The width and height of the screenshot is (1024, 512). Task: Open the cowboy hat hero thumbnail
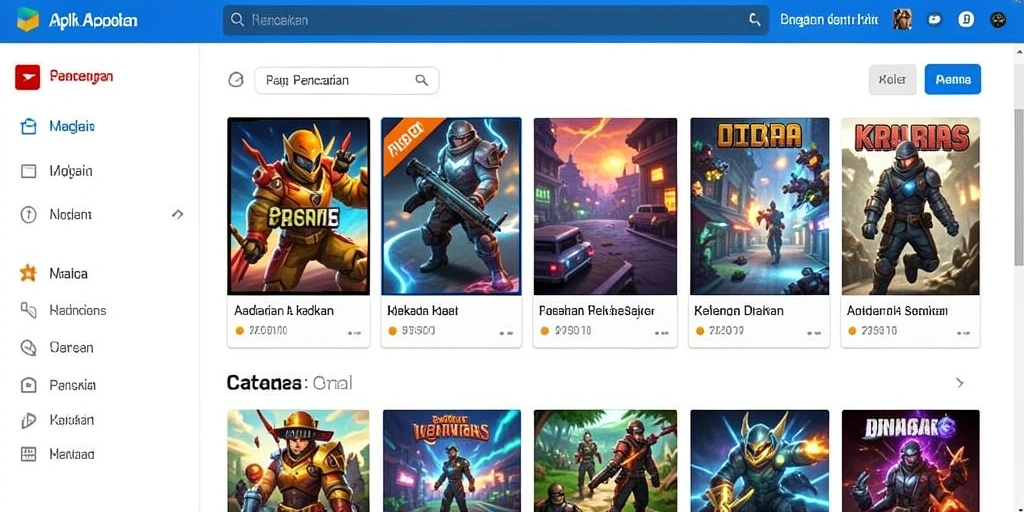298,460
